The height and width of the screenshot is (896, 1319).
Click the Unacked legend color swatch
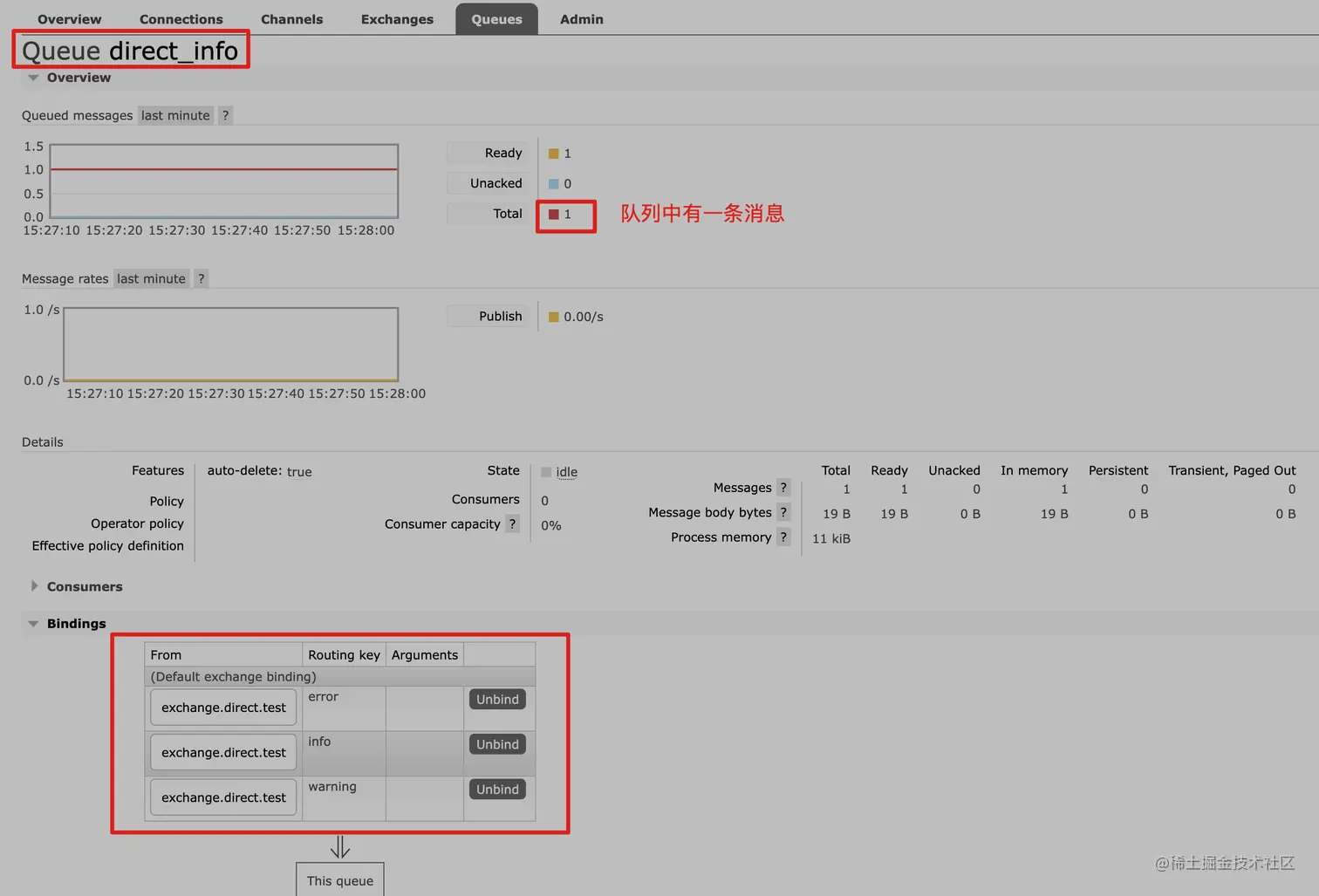coord(553,184)
